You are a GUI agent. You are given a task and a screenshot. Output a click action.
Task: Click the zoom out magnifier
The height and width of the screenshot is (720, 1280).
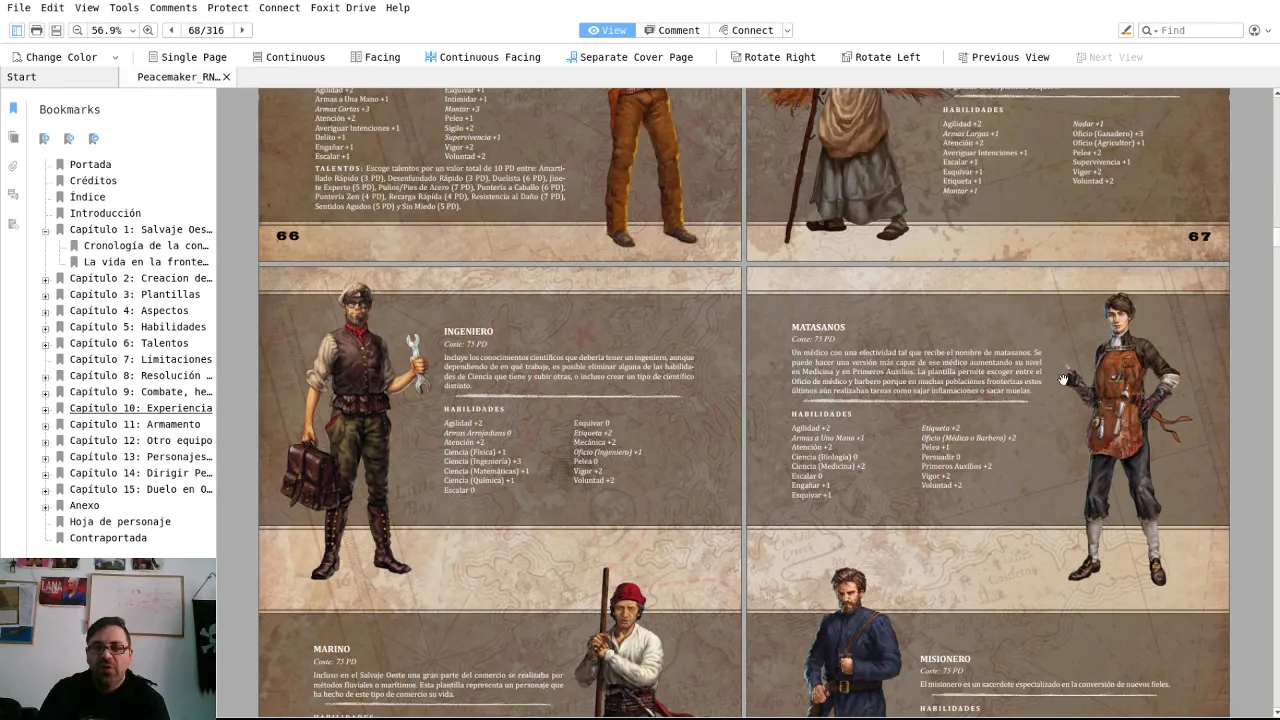(77, 30)
